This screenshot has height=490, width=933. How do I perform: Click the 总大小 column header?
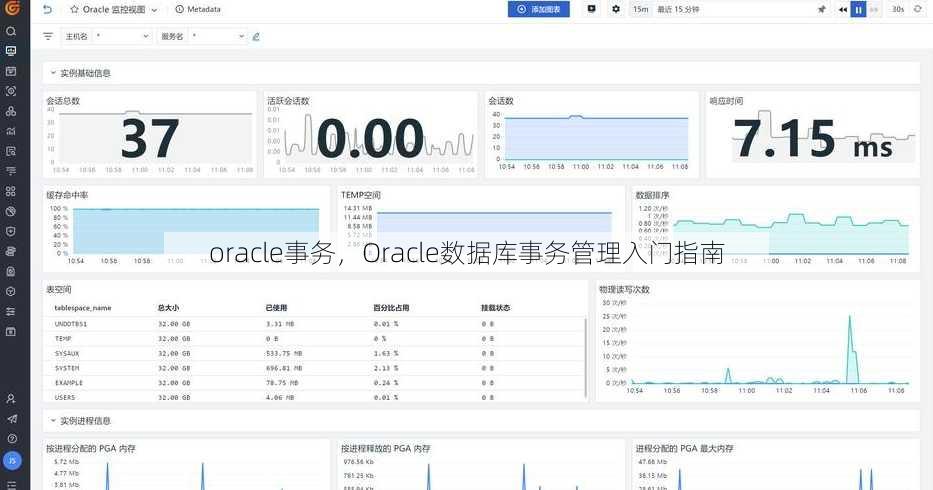168,308
